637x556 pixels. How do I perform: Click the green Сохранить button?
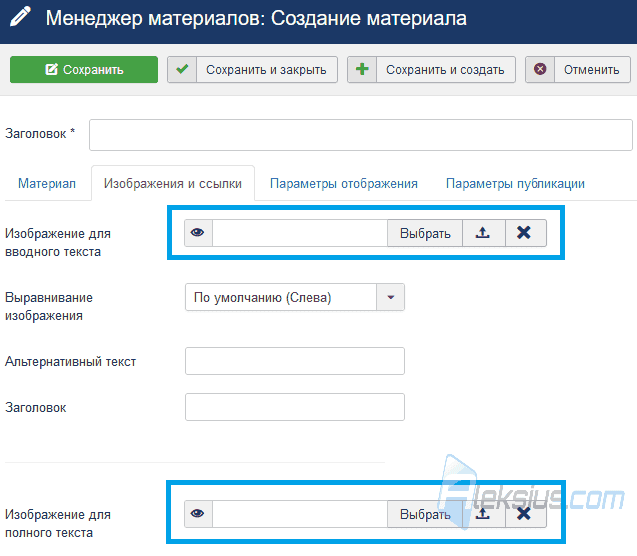coord(84,69)
